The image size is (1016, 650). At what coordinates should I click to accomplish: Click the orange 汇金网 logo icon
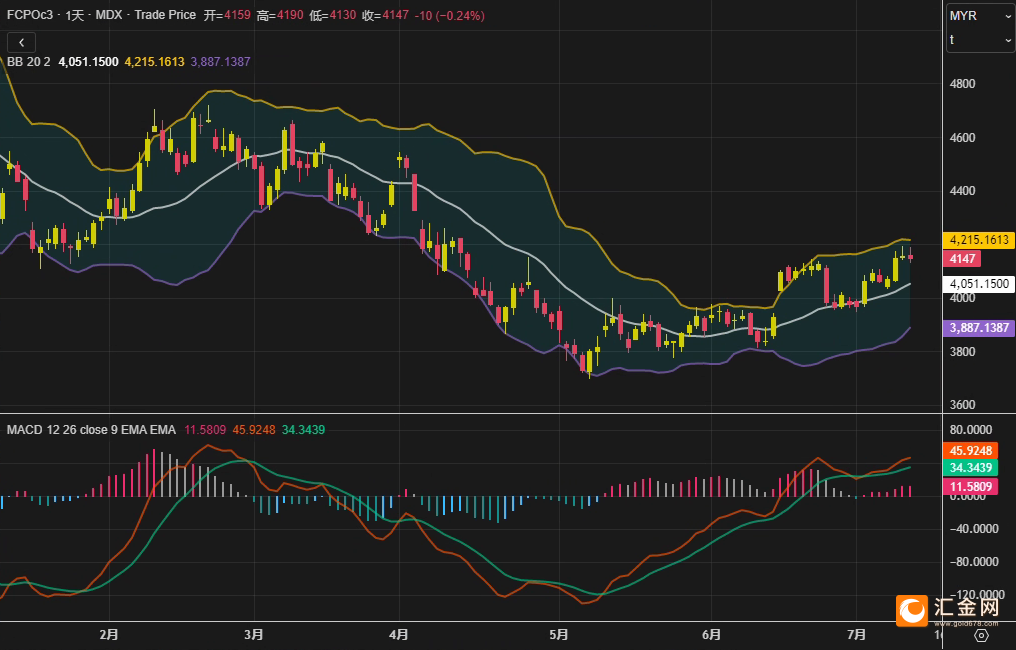912,610
